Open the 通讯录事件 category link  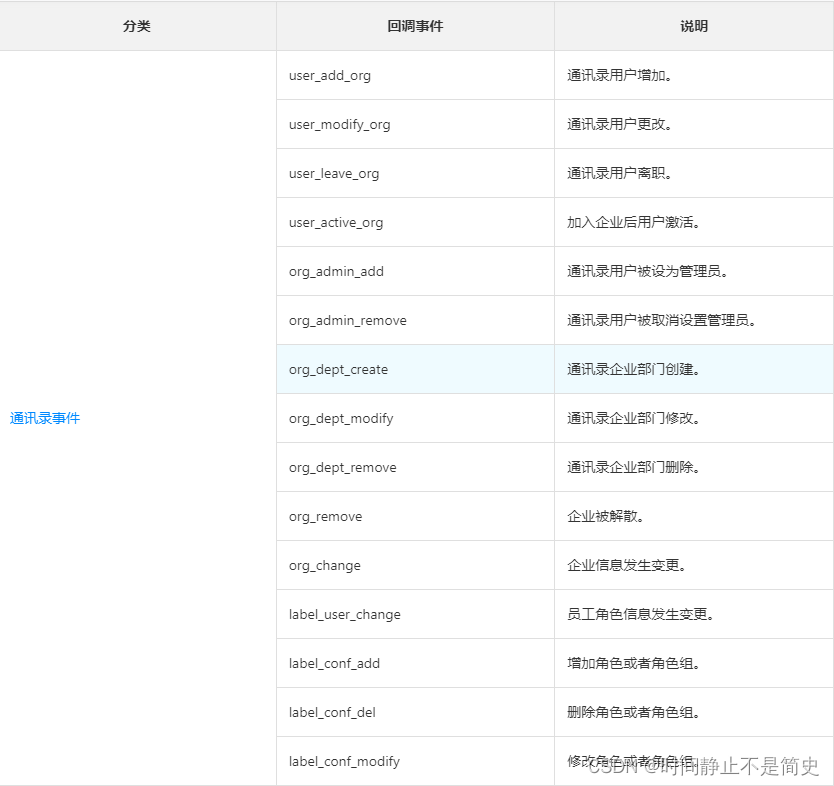tap(45, 419)
